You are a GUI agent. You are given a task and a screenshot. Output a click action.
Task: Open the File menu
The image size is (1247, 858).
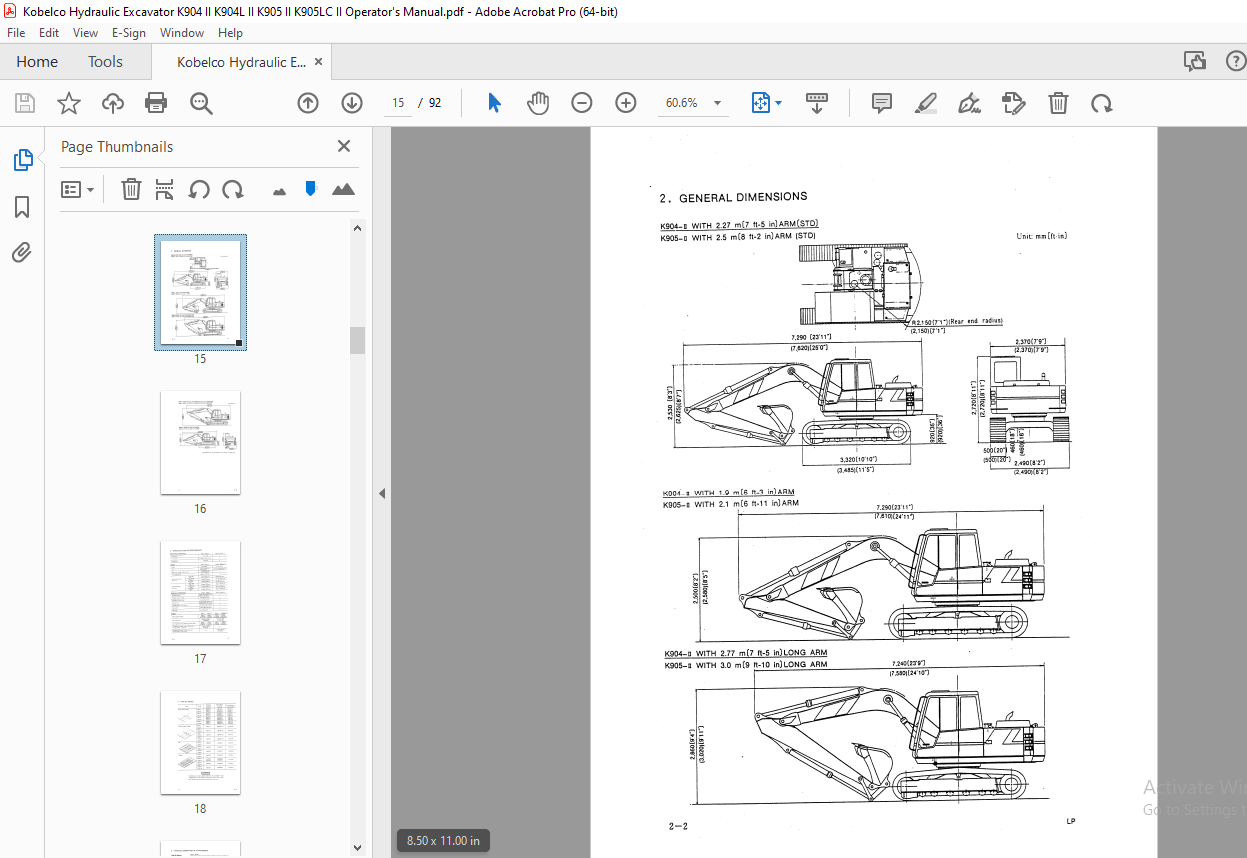[x=16, y=33]
